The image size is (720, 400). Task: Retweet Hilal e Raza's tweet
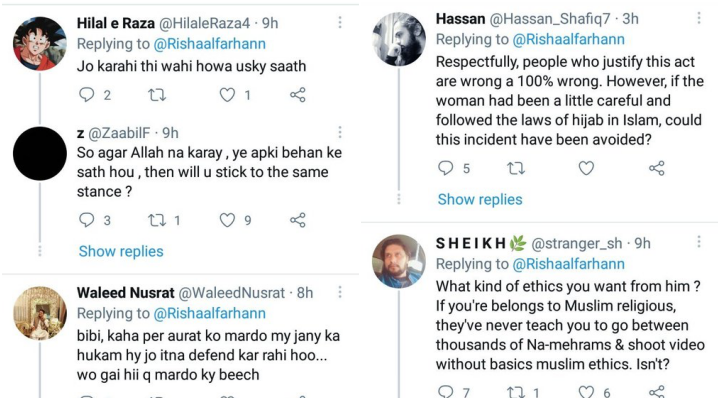click(155, 96)
